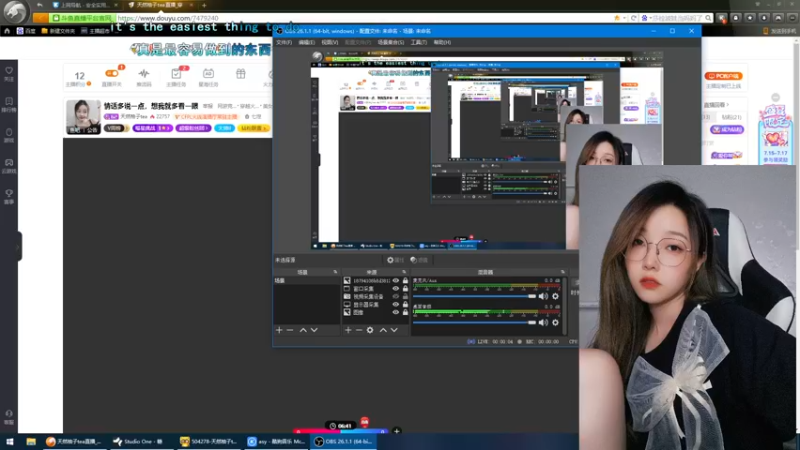Click Properties button above sources panel
This screenshot has height=450, width=800.
pos(395,260)
